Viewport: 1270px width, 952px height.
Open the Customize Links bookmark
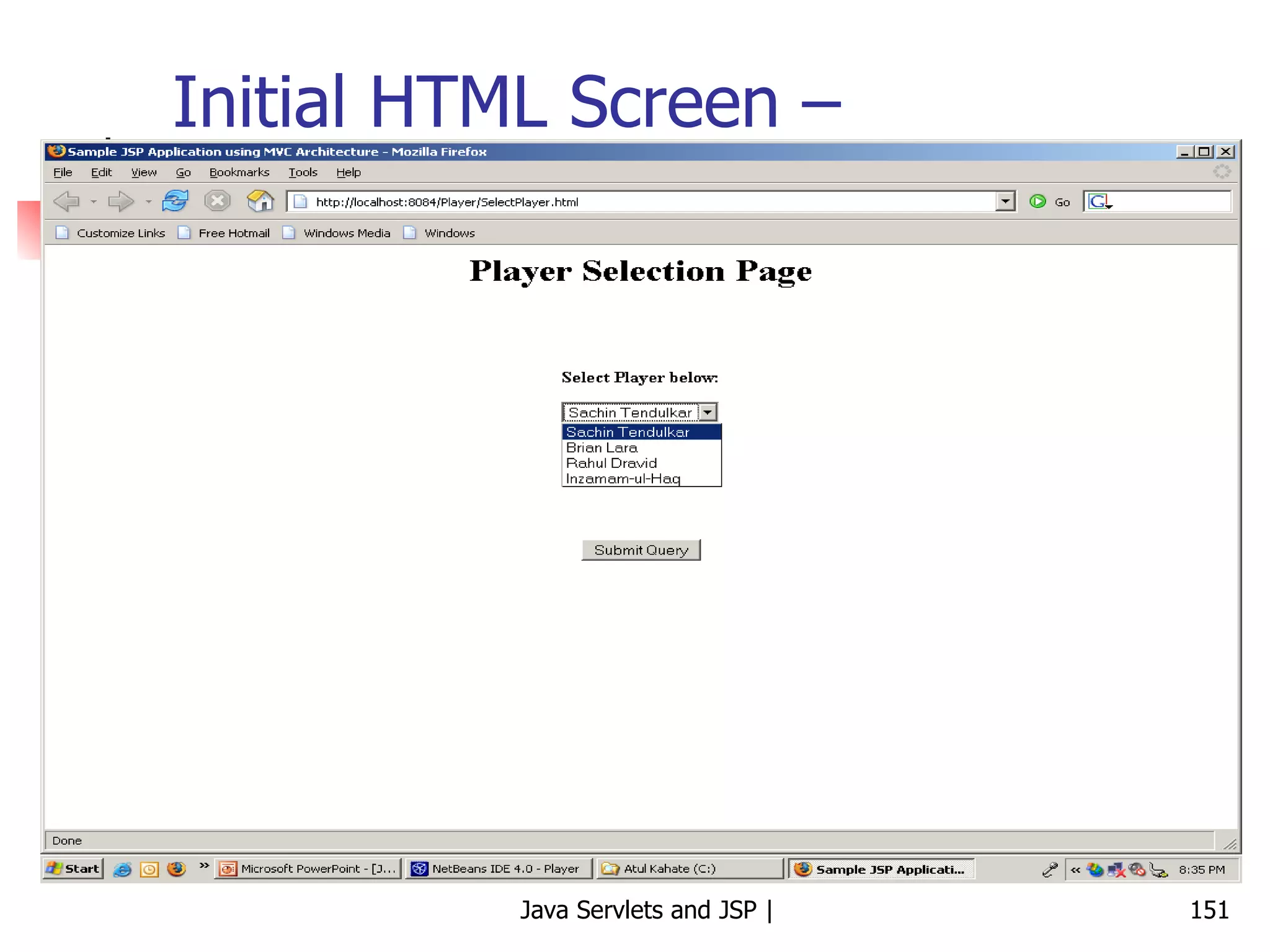(110, 233)
